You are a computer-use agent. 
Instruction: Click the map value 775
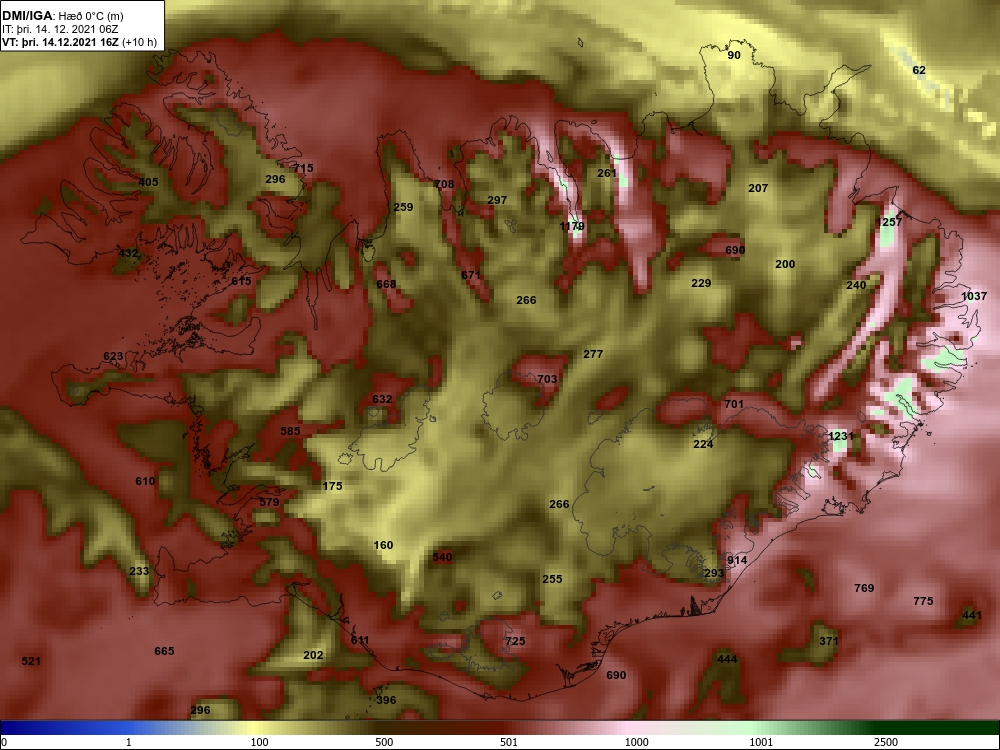click(x=923, y=601)
